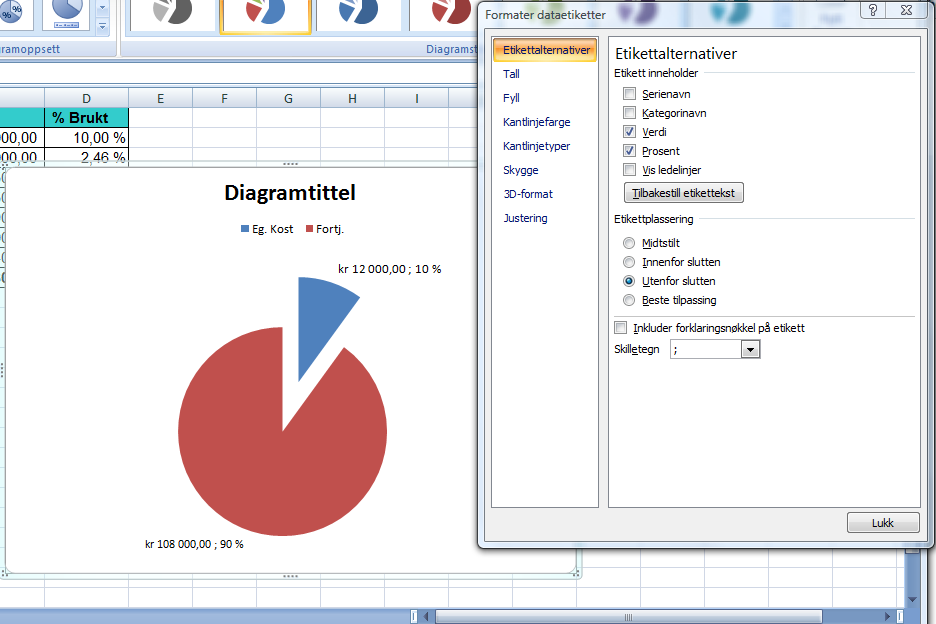Image resolution: width=936 pixels, height=624 pixels.
Task: Choose the pie layout with legend below
Action: coord(66,14)
